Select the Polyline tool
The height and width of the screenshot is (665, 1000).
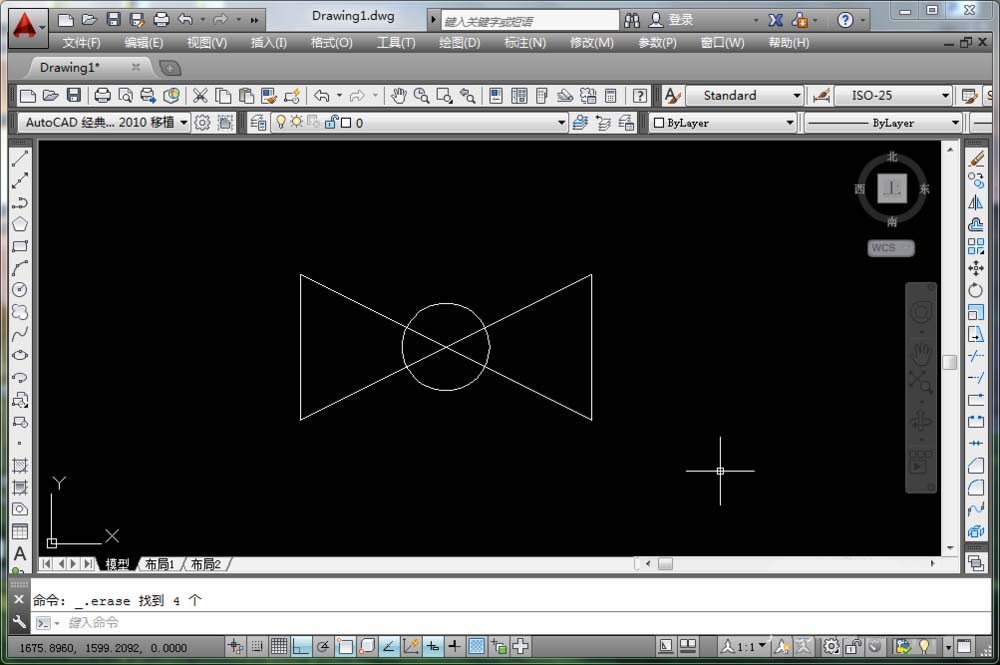(20, 203)
